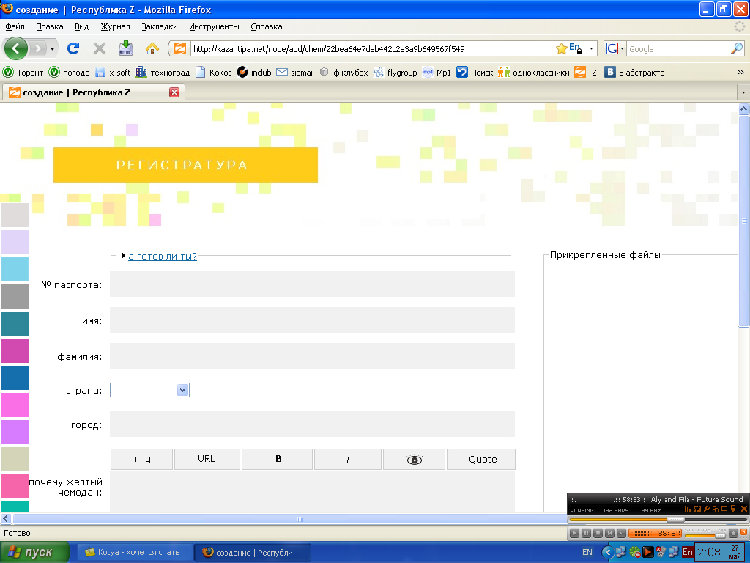Open downloads with the green-arrow toolbar icon

click(126, 48)
